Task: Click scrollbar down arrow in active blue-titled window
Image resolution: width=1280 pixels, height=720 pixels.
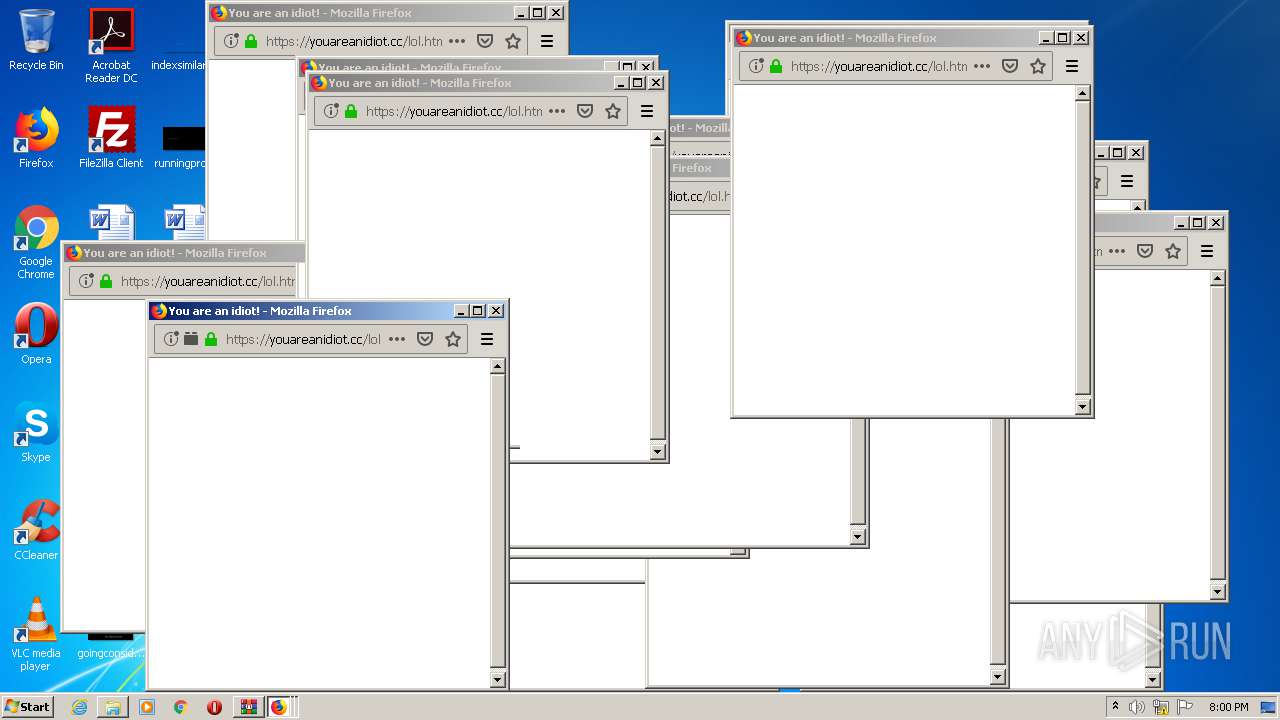Action: (497, 680)
